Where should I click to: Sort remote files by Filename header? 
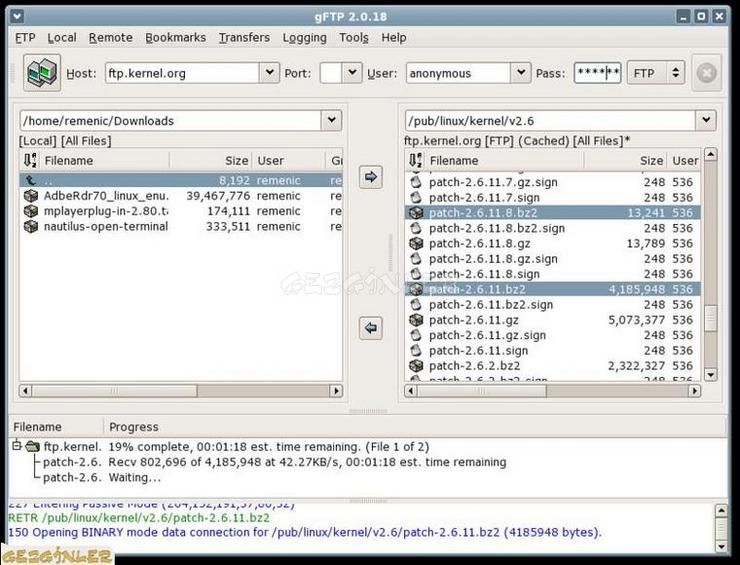[504, 160]
